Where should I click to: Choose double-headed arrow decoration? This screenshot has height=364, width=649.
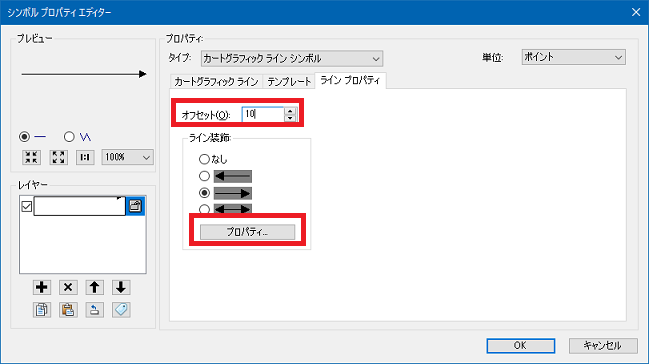(204, 209)
